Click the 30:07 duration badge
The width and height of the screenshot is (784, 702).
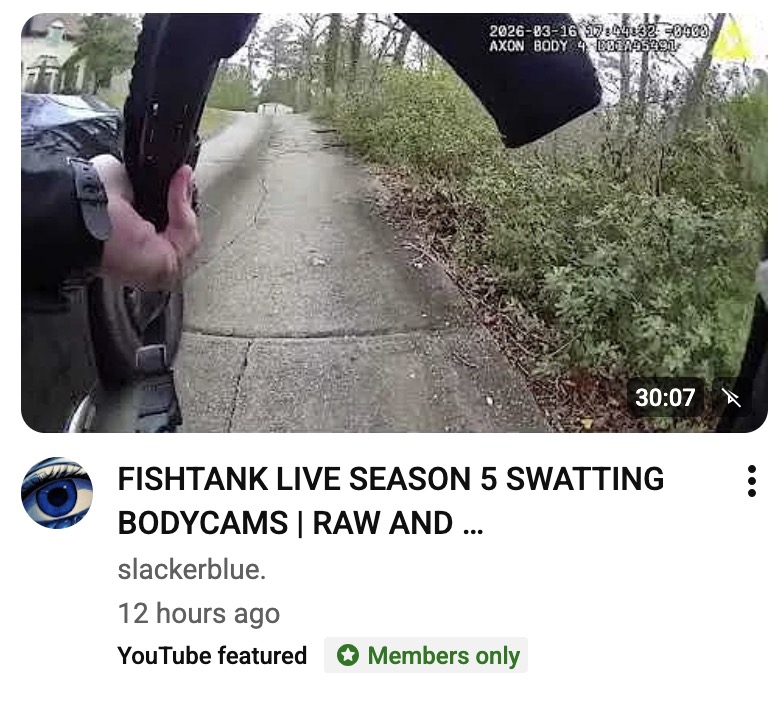(x=665, y=398)
